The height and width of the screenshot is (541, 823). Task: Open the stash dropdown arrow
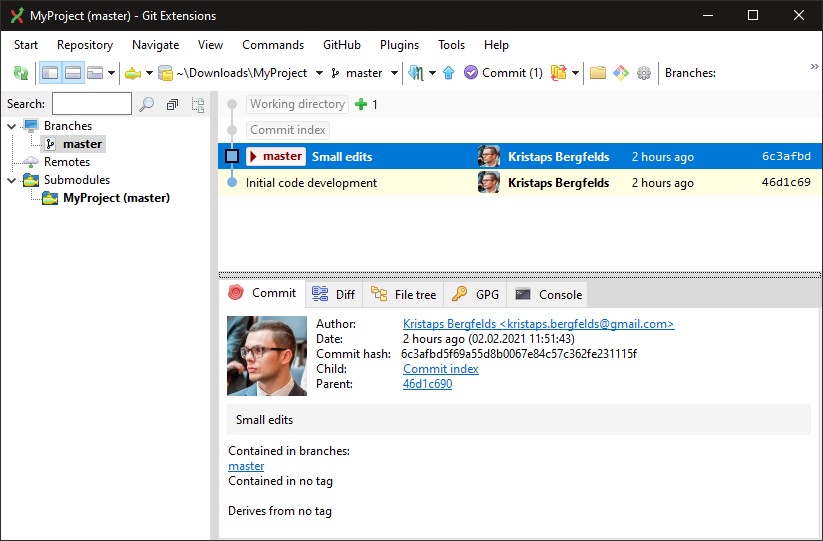575,73
